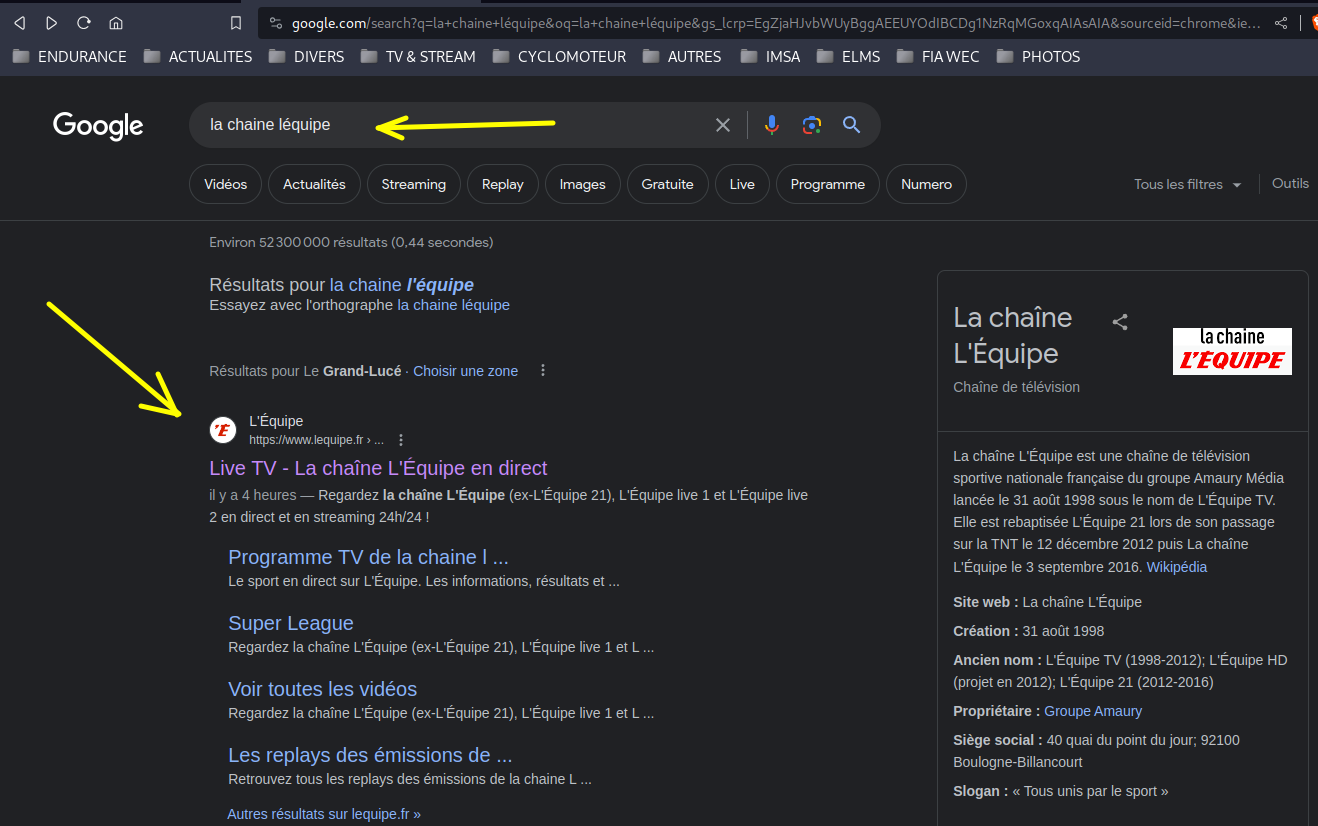Click the Siège social address line
Viewport: 1318px width, 826px height.
coord(1096,751)
